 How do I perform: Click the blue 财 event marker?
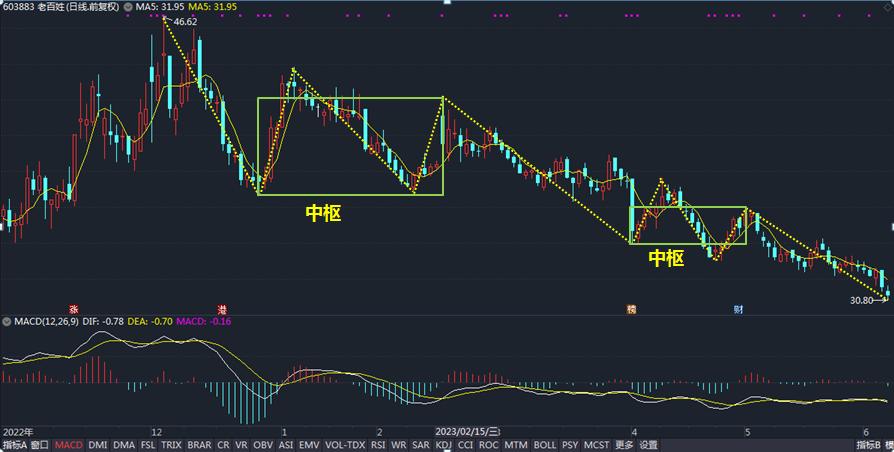pyautogui.click(x=738, y=310)
